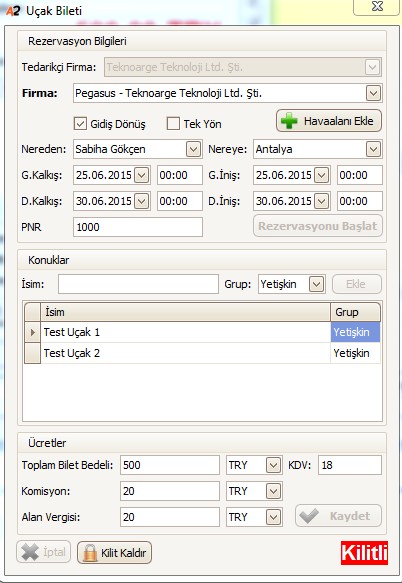Click the A2 application logo in title bar
This screenshot has width=402, height=583.
tap(13, 11)
